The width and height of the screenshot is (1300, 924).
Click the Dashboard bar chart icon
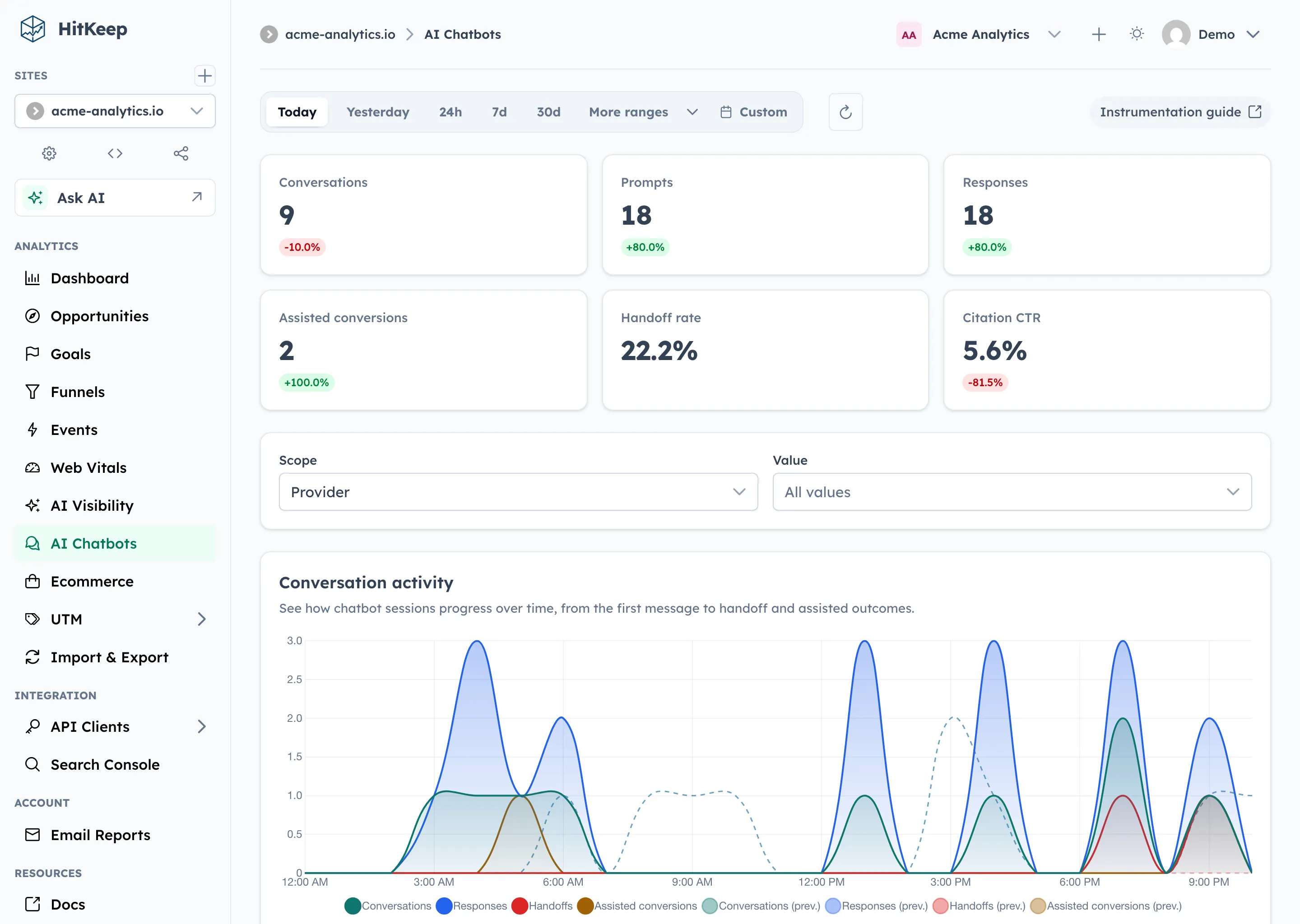32,278
